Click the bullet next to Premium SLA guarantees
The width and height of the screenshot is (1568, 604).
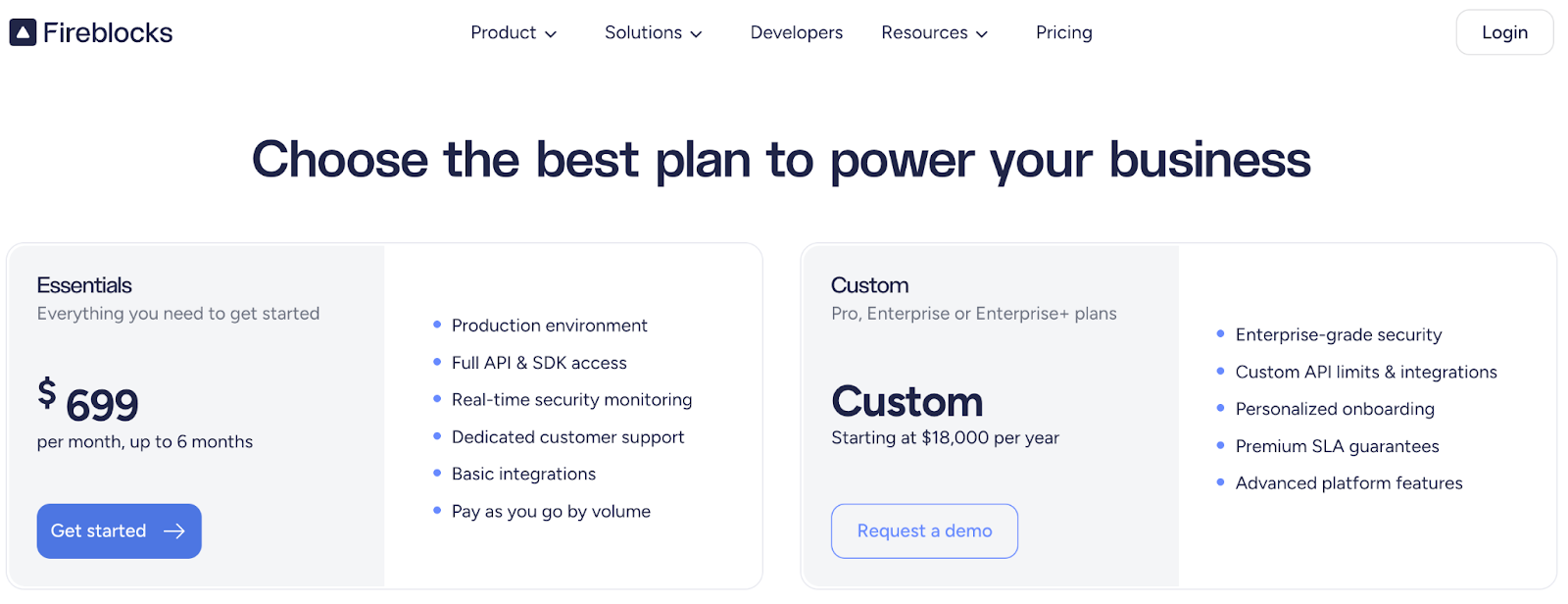(1220, 446)
